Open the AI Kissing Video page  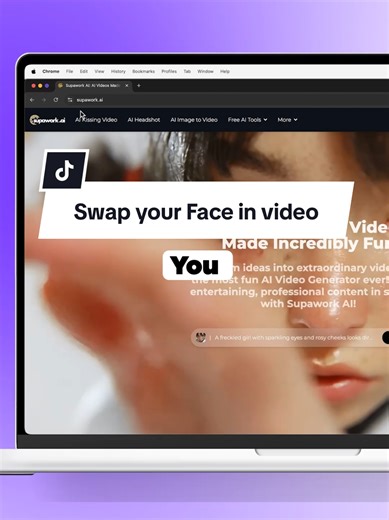click(96, 120)
